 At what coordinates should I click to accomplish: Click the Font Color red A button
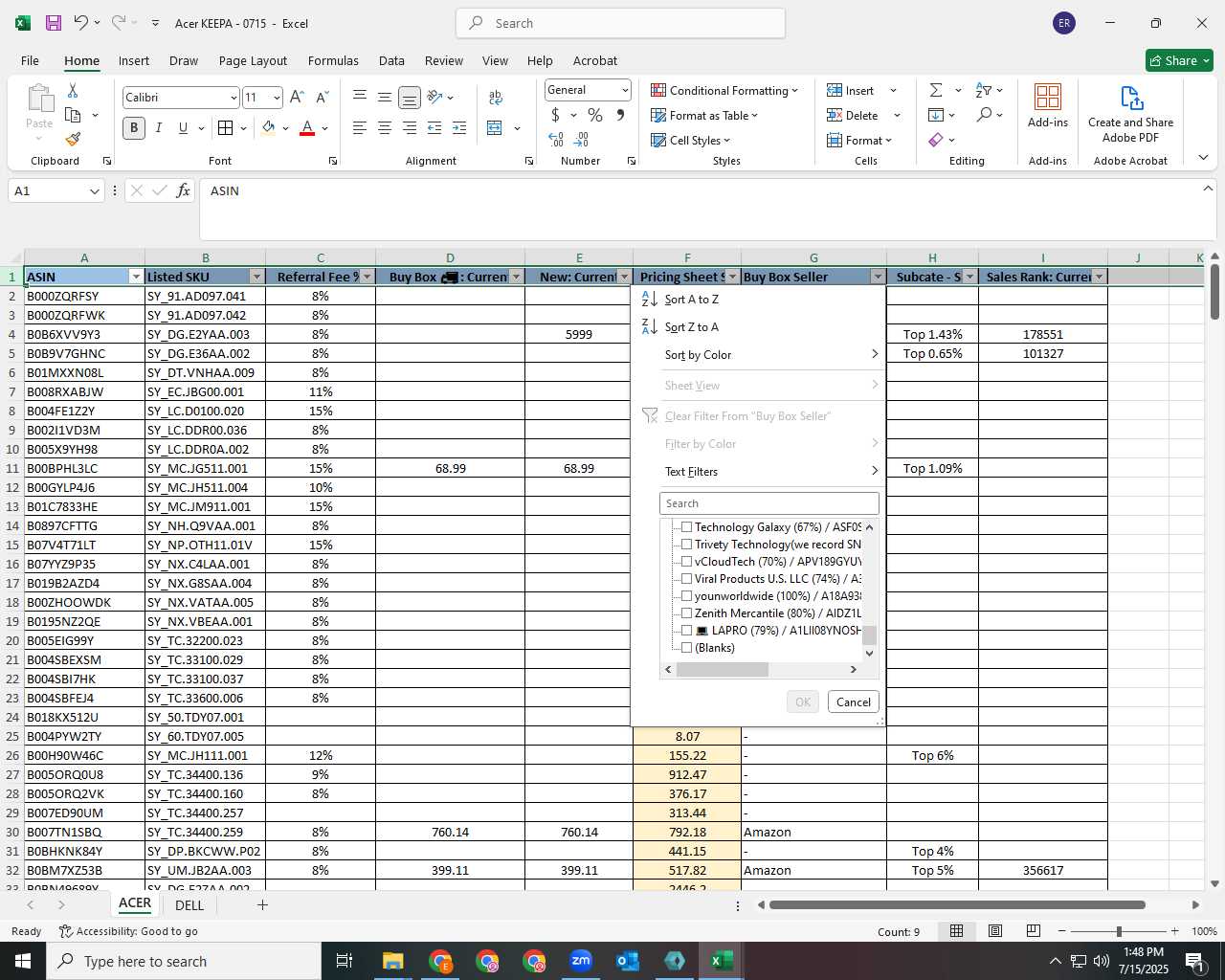coord(307,128)
